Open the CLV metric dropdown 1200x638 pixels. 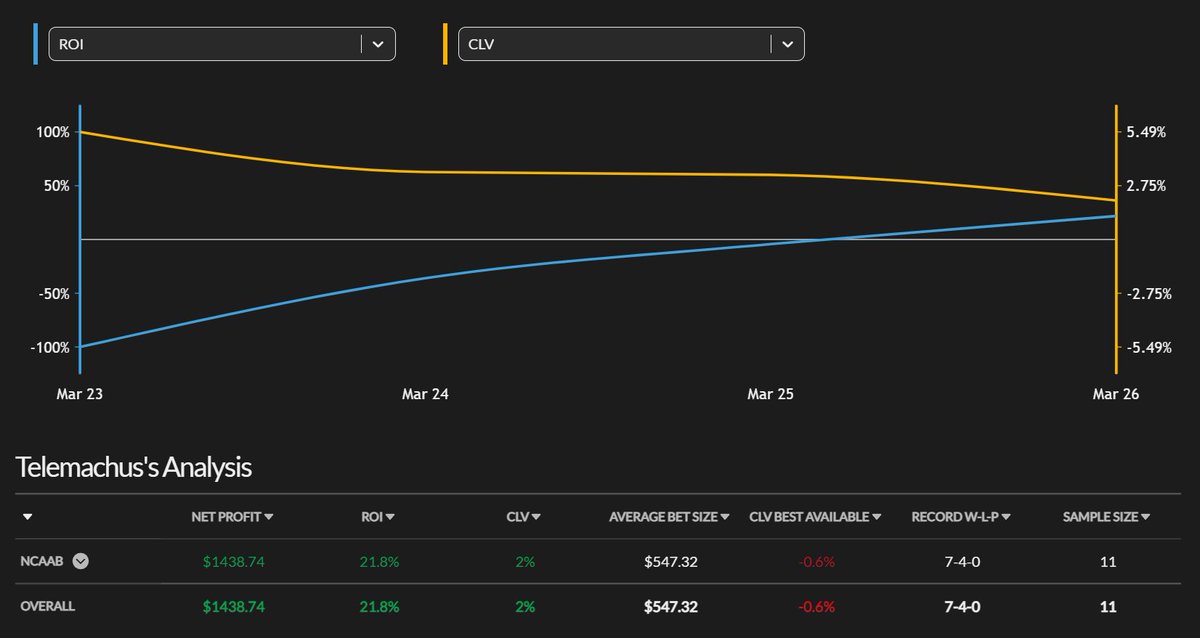click(x=631, y=44)
